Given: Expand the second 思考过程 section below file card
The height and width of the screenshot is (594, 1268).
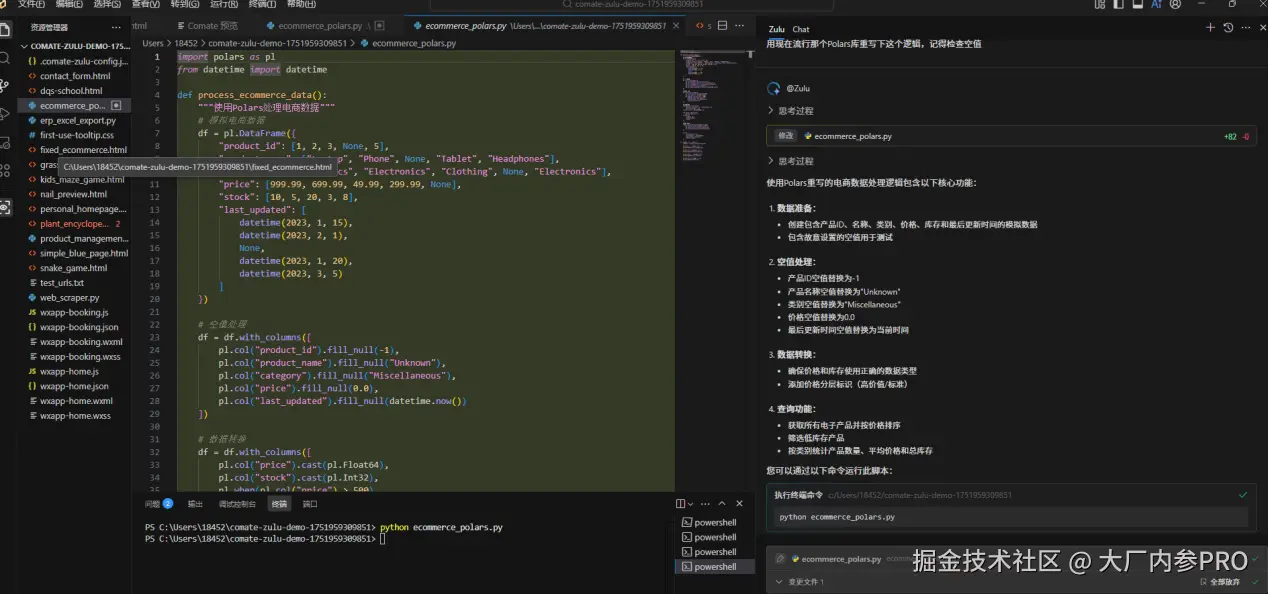Looking at the screenshot, I should [x=790, y=161].
